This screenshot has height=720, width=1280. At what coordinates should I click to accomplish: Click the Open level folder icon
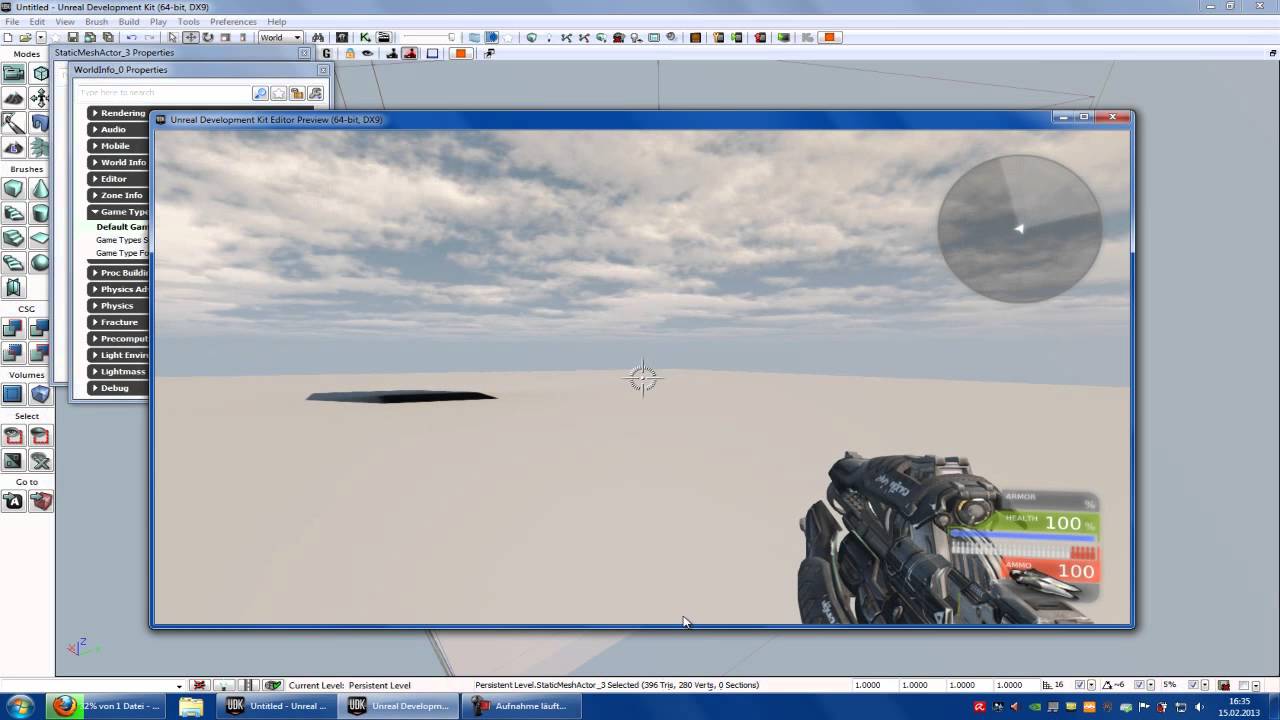25,38
